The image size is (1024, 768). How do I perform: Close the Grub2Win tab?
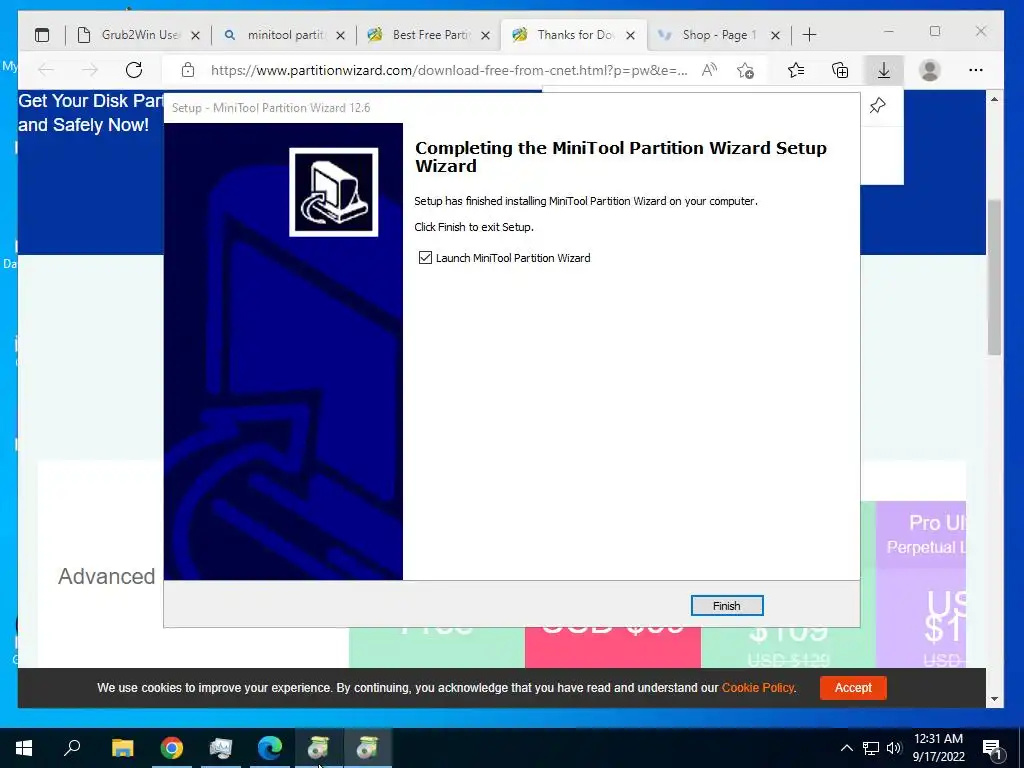(195, 35)
